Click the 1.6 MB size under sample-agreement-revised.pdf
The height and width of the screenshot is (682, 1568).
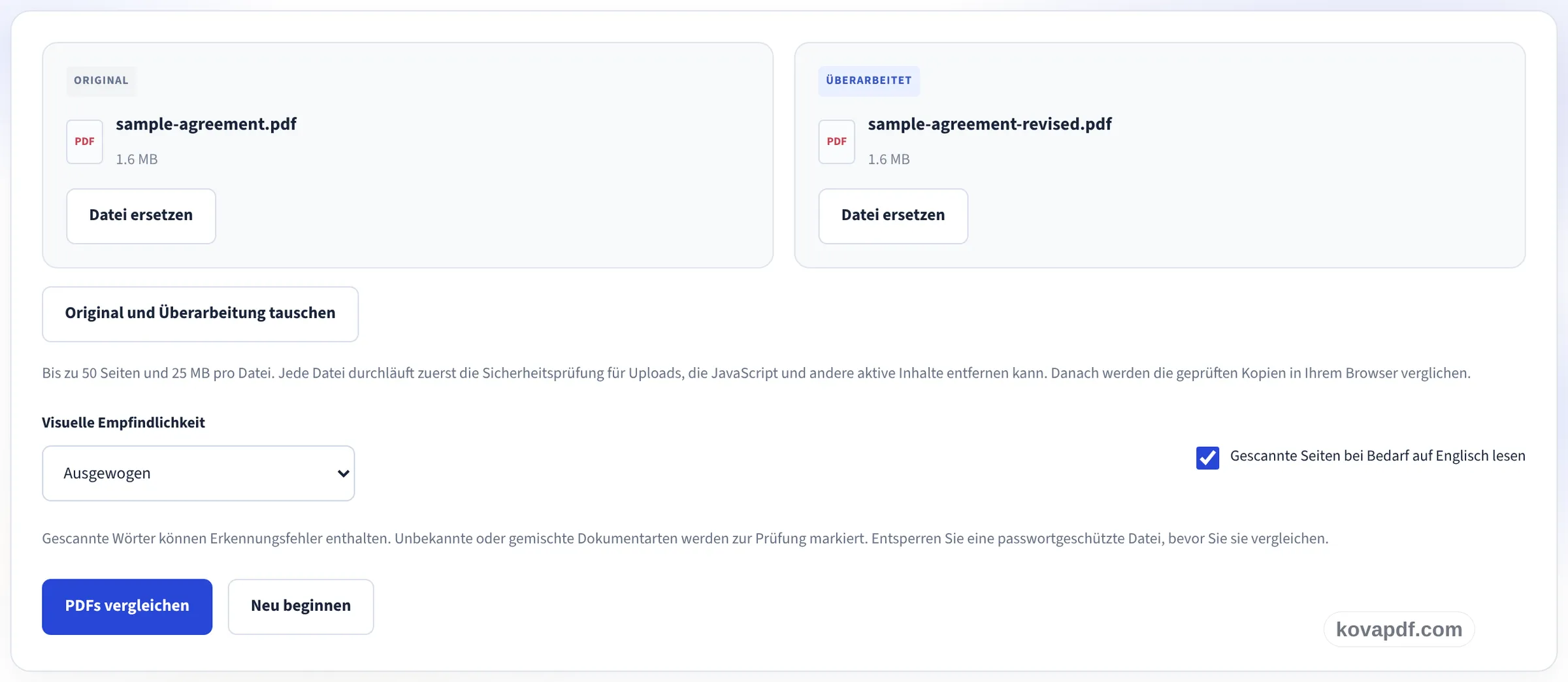(x=889, y=159)
